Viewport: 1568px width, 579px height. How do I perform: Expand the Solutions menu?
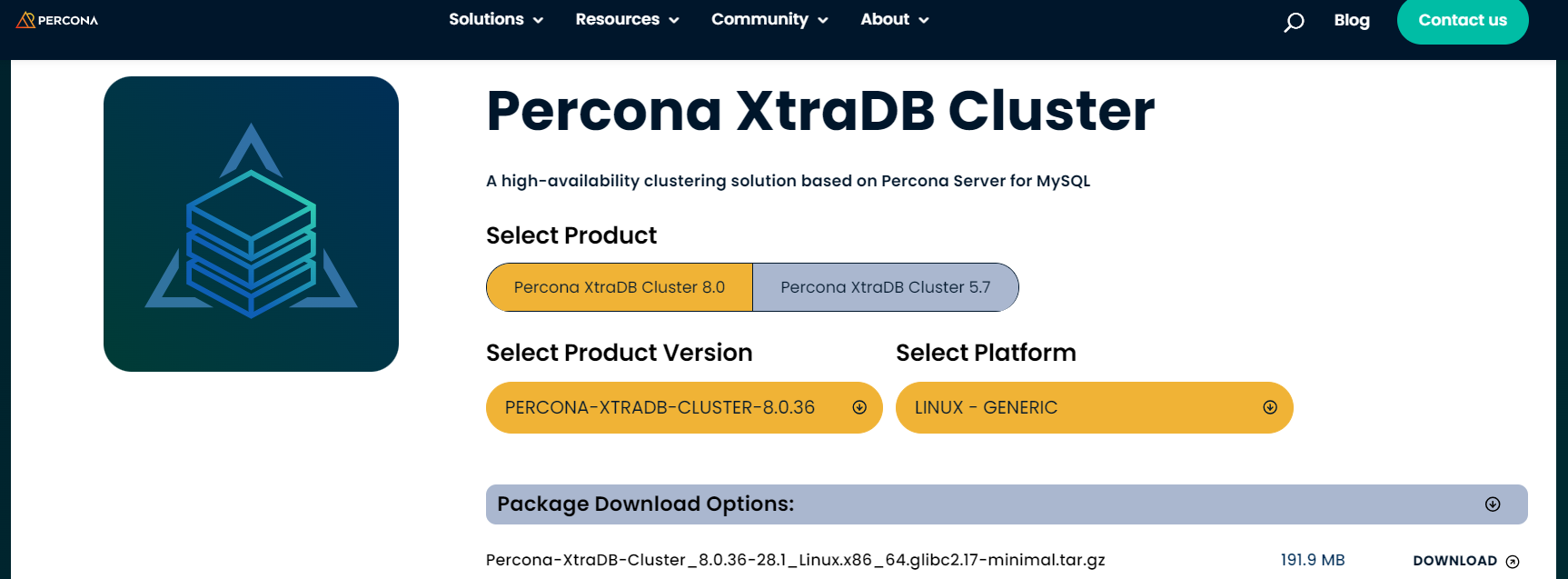click(496, 19)
